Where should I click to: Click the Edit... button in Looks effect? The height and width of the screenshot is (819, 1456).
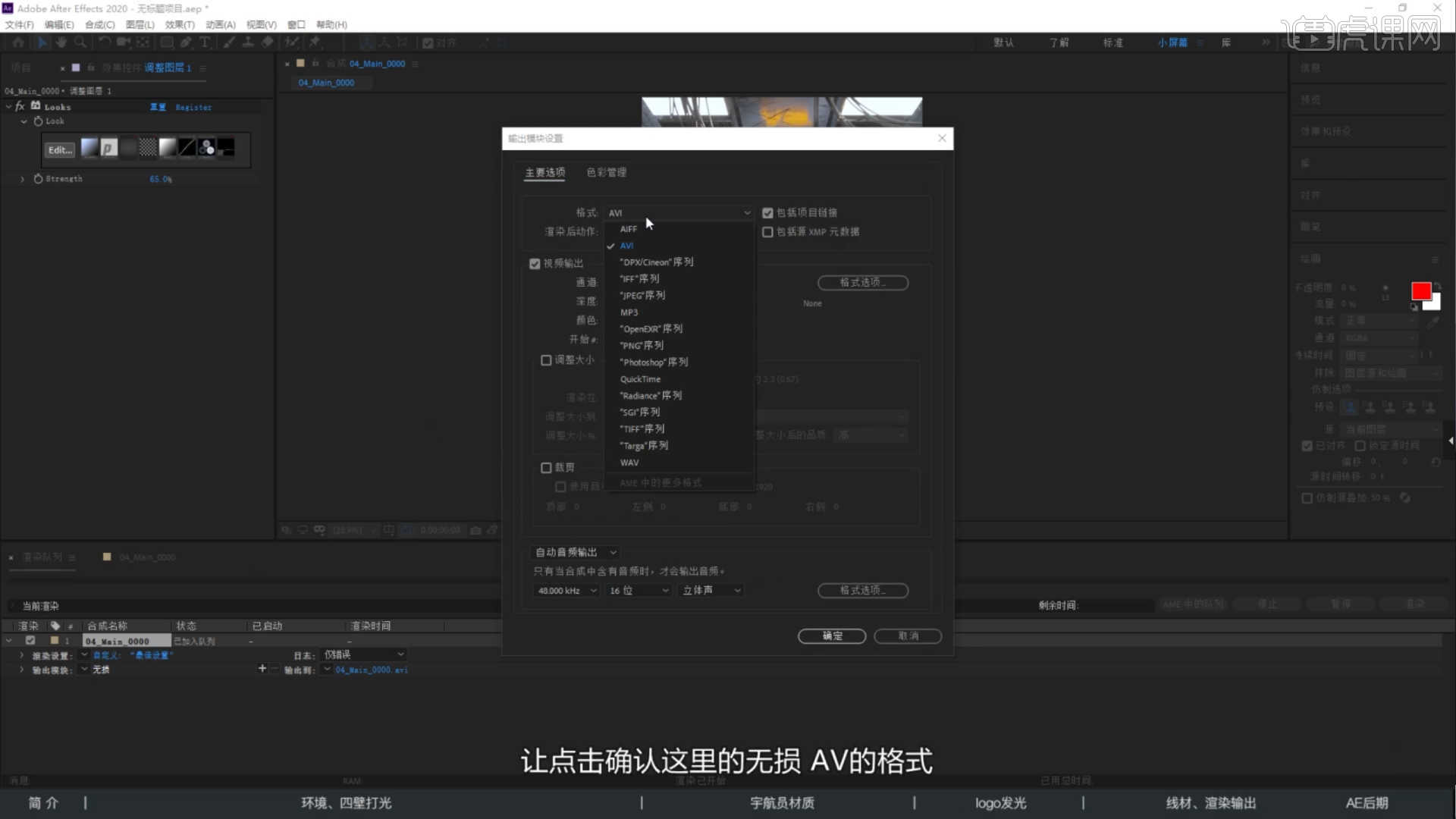(60, 150)
